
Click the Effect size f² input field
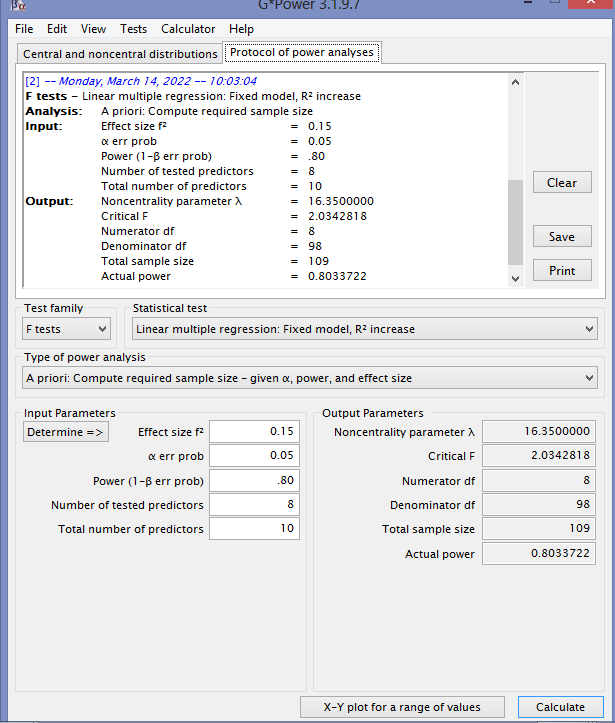(x=254, y=432)
